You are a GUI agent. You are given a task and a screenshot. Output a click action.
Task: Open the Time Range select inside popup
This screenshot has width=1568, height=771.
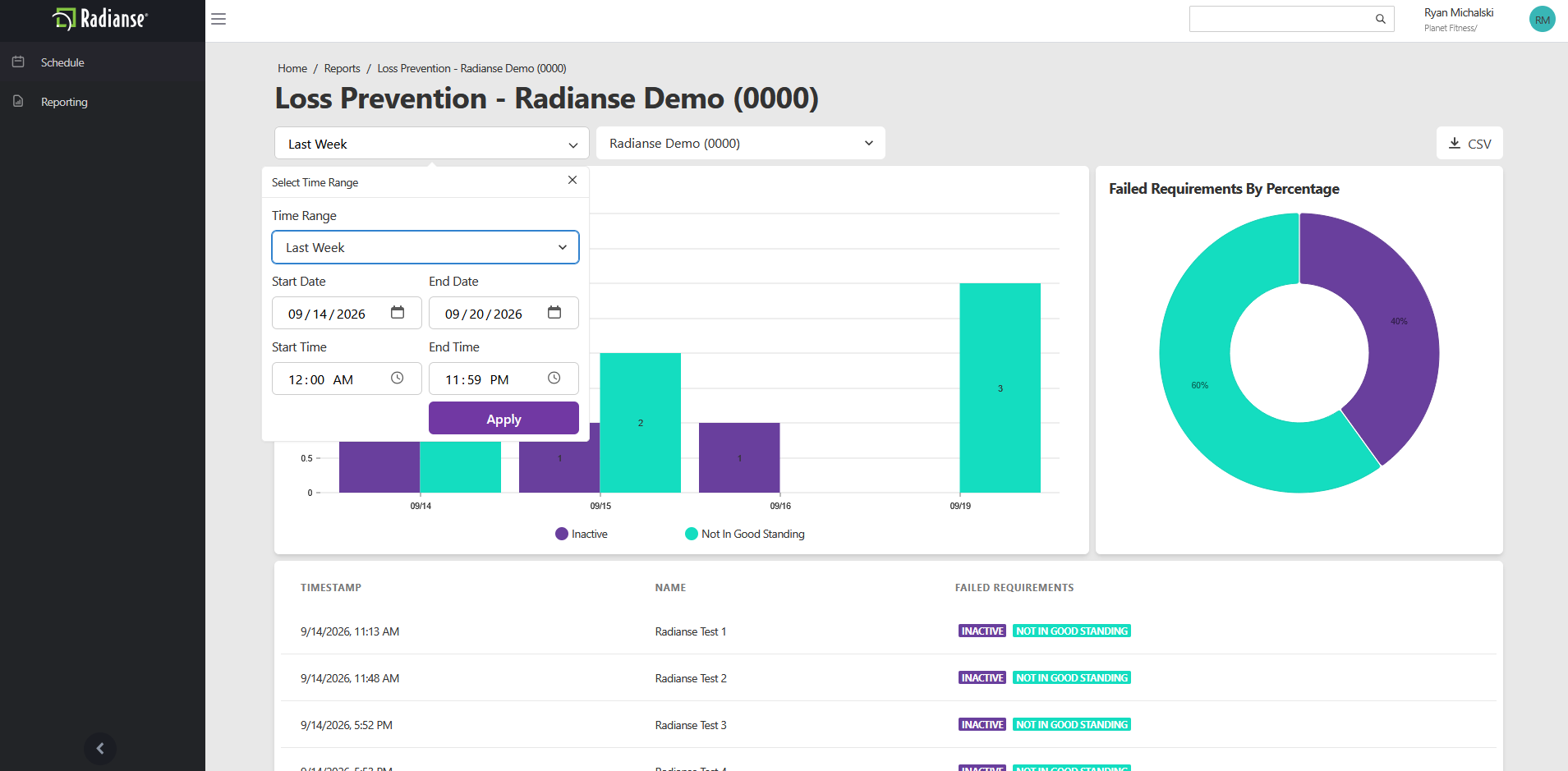point(425,247)
